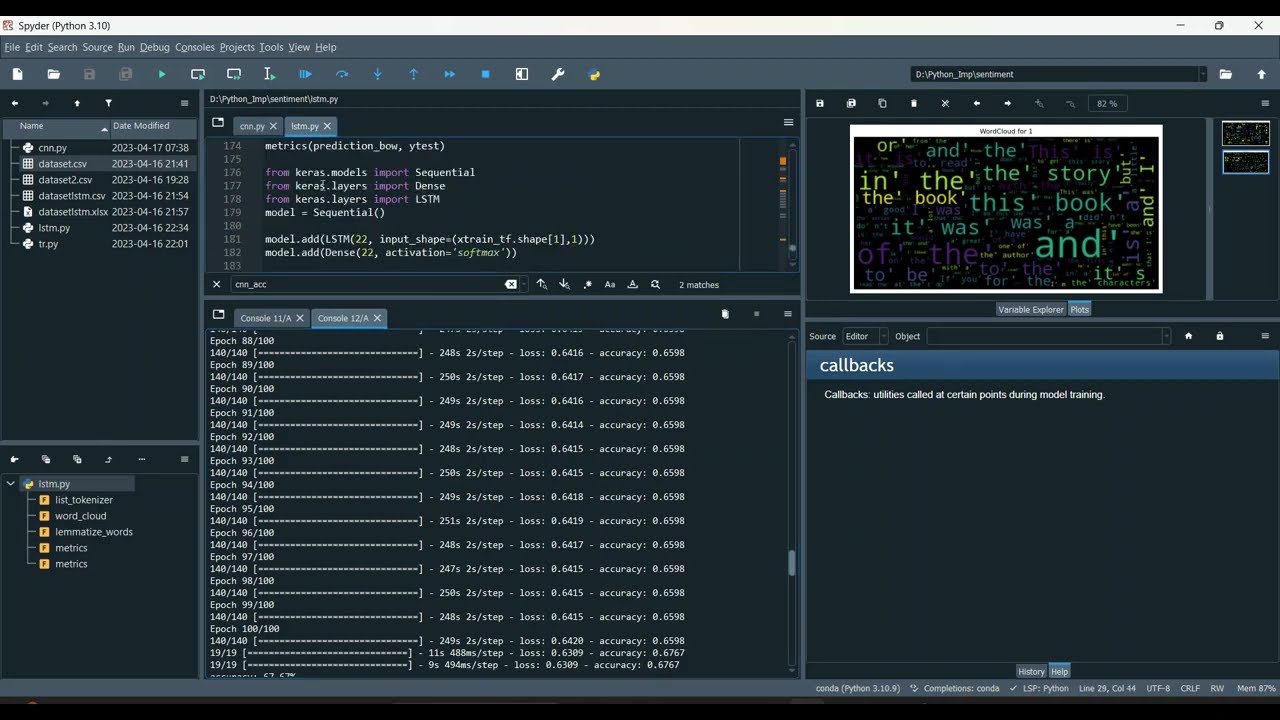Select dataset2.csv in the file explorer
1280x720 pixels.
tap(65, 180)
